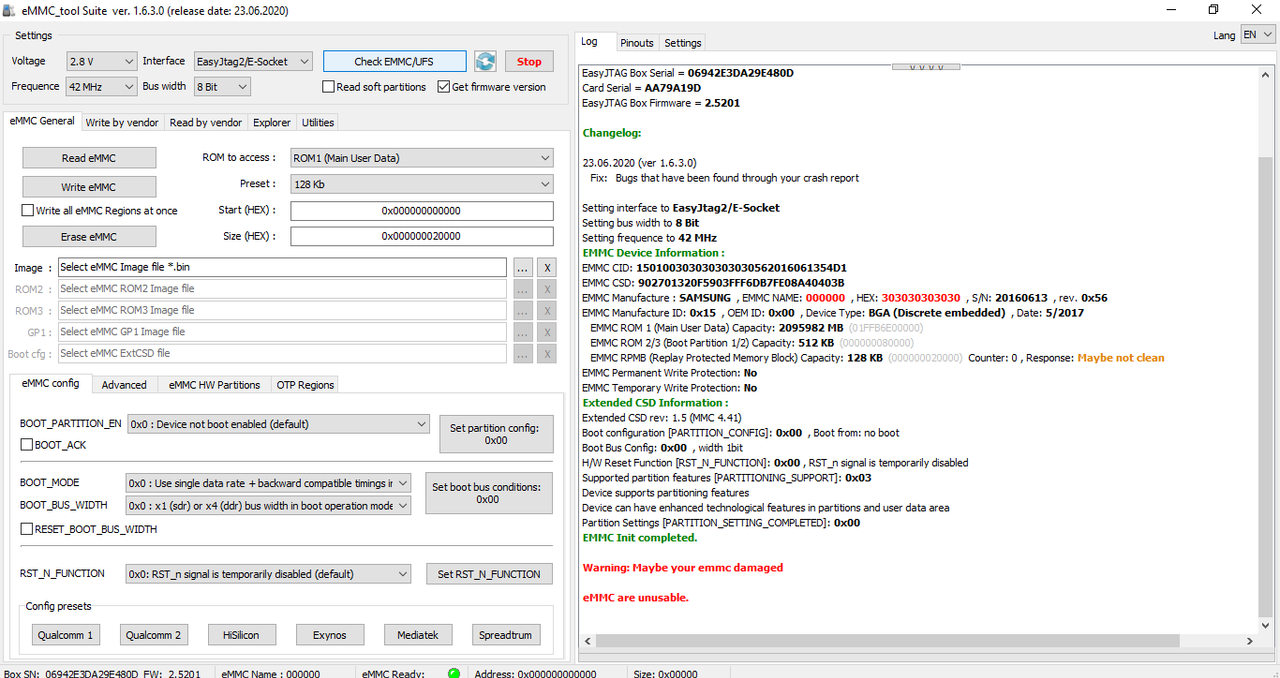
Task: Click the eMMC Ready green status indicator
Action: coord(454,674)
